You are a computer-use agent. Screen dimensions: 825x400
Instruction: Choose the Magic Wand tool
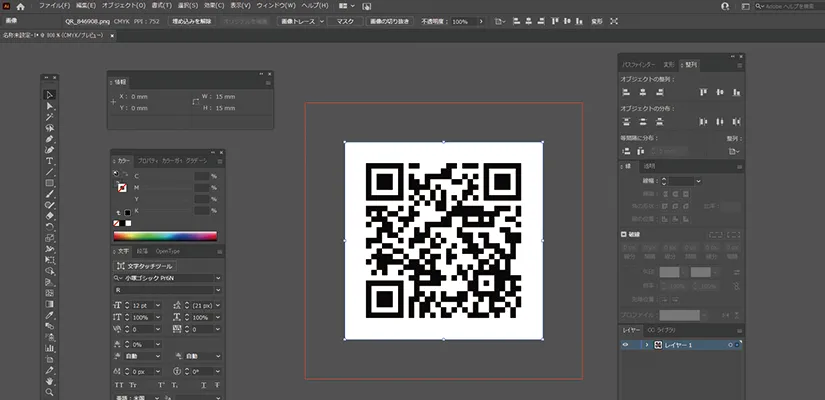coord(49,117)
